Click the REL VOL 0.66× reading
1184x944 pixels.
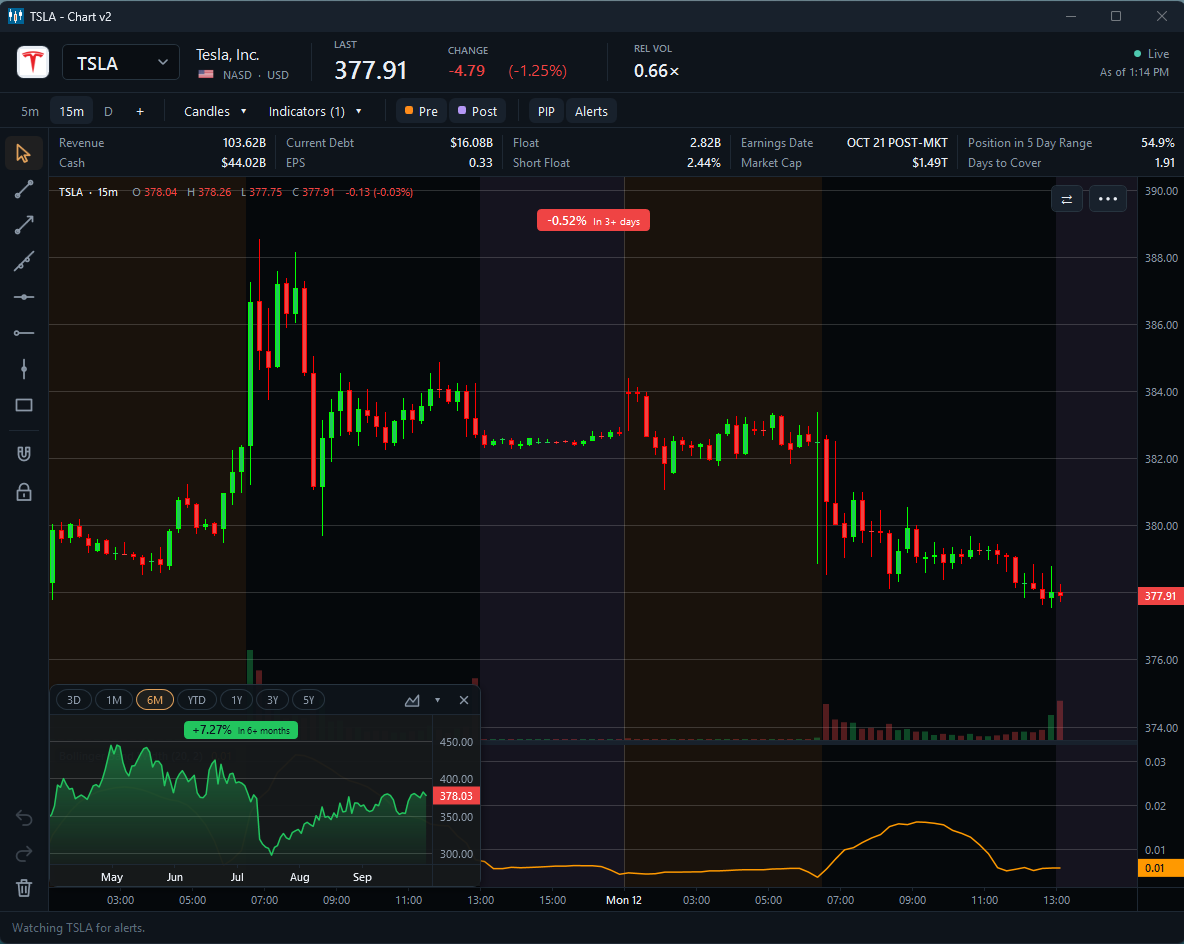[656, 71]
